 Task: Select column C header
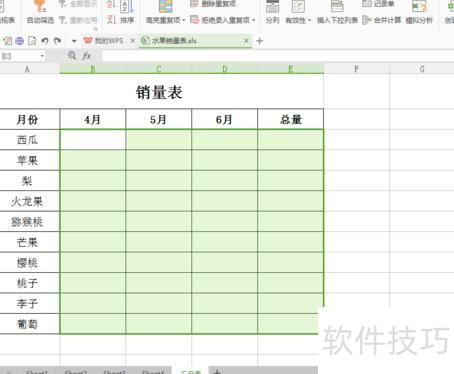(x=159, y=69)
